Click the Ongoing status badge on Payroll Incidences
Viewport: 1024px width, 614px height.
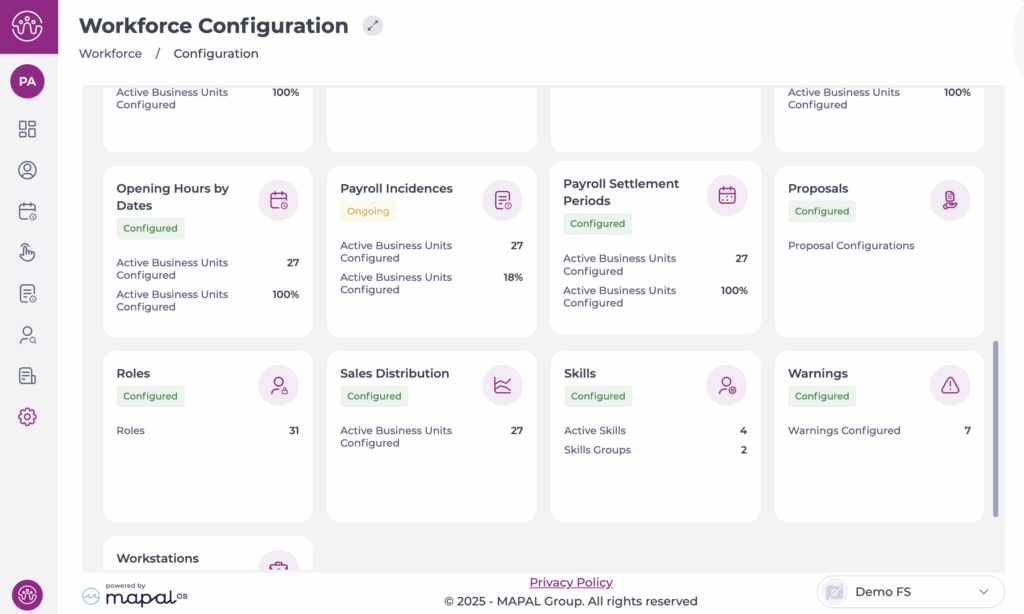[368, 211]
